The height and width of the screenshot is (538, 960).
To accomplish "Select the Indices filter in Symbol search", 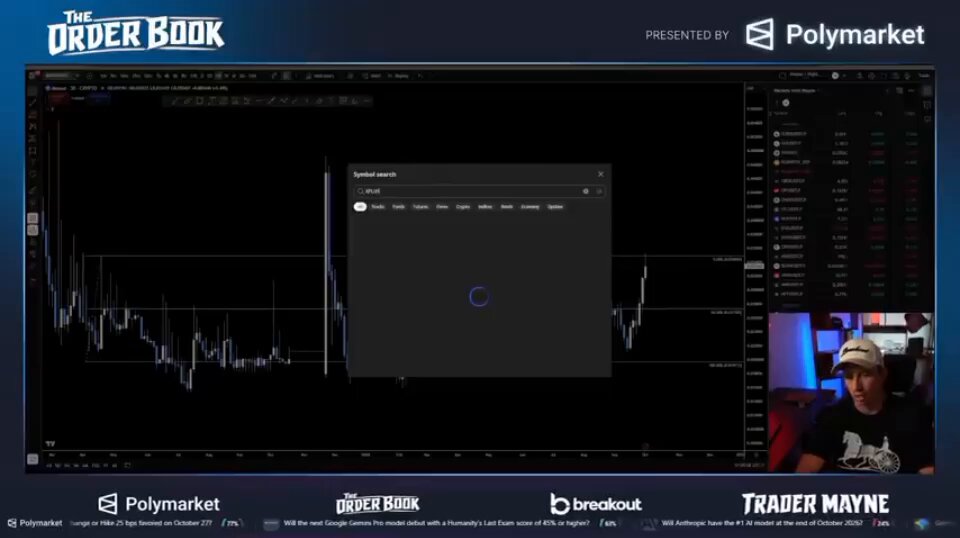I will click(485, 207).
